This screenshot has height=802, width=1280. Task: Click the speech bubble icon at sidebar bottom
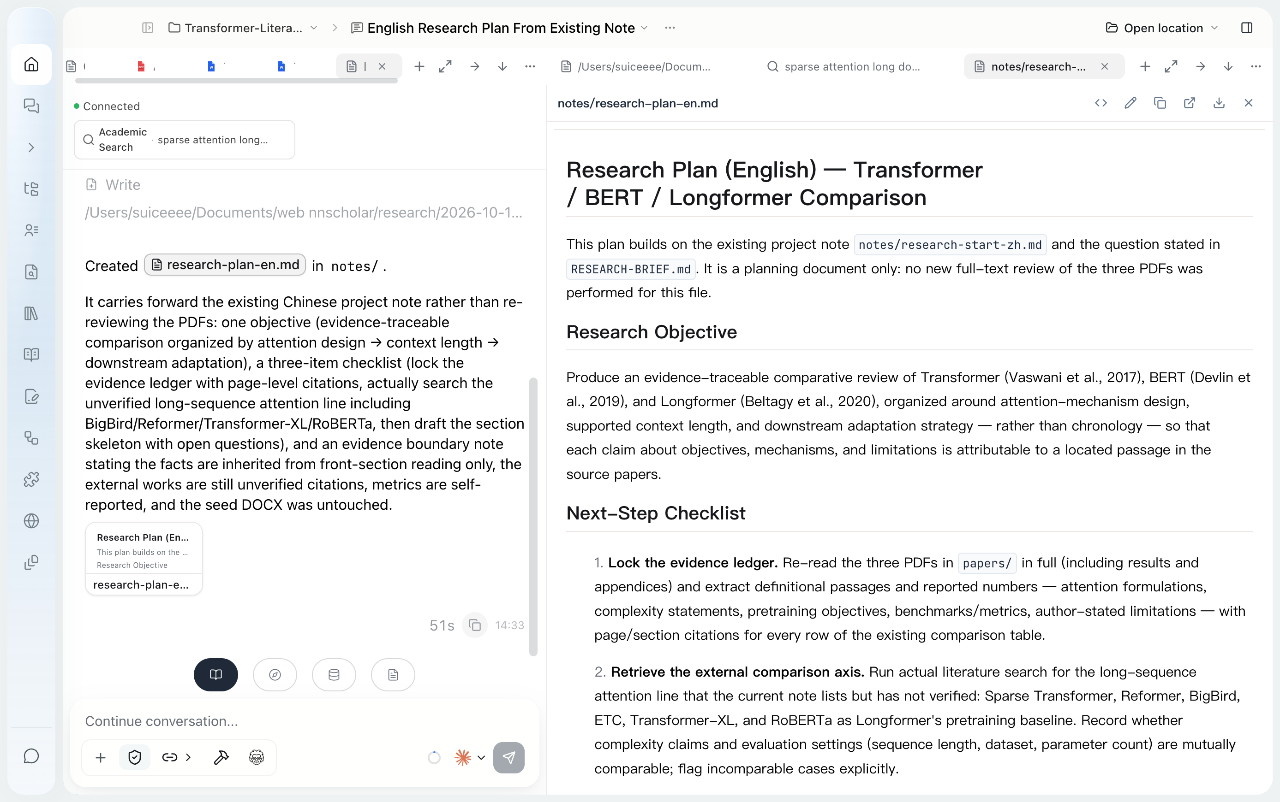pos(31,756)
